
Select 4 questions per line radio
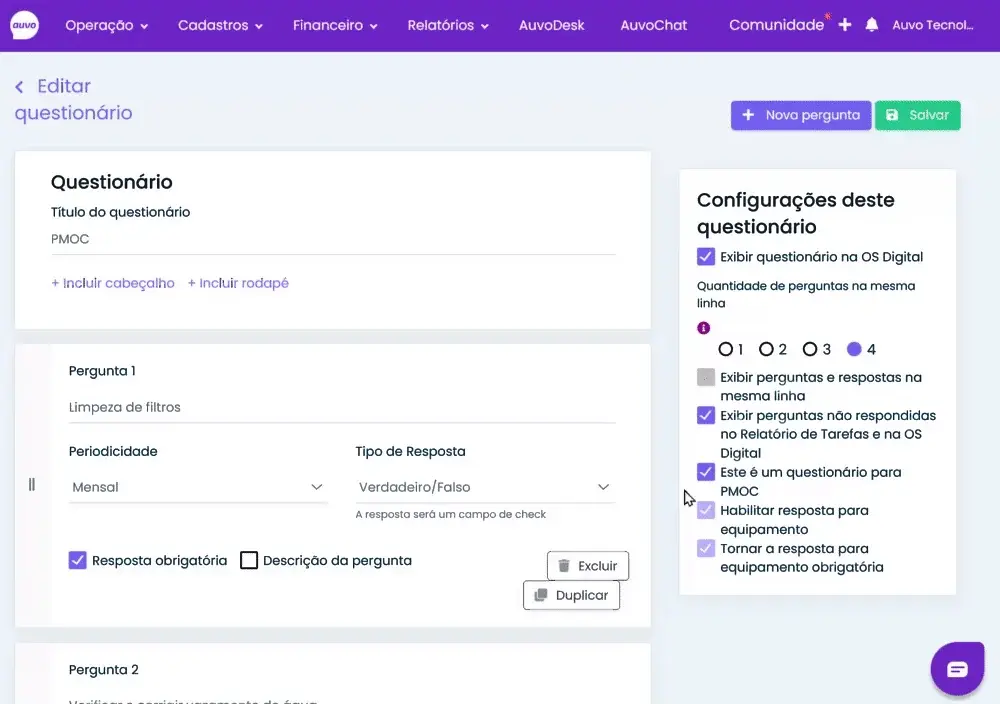tap(854, 349)
